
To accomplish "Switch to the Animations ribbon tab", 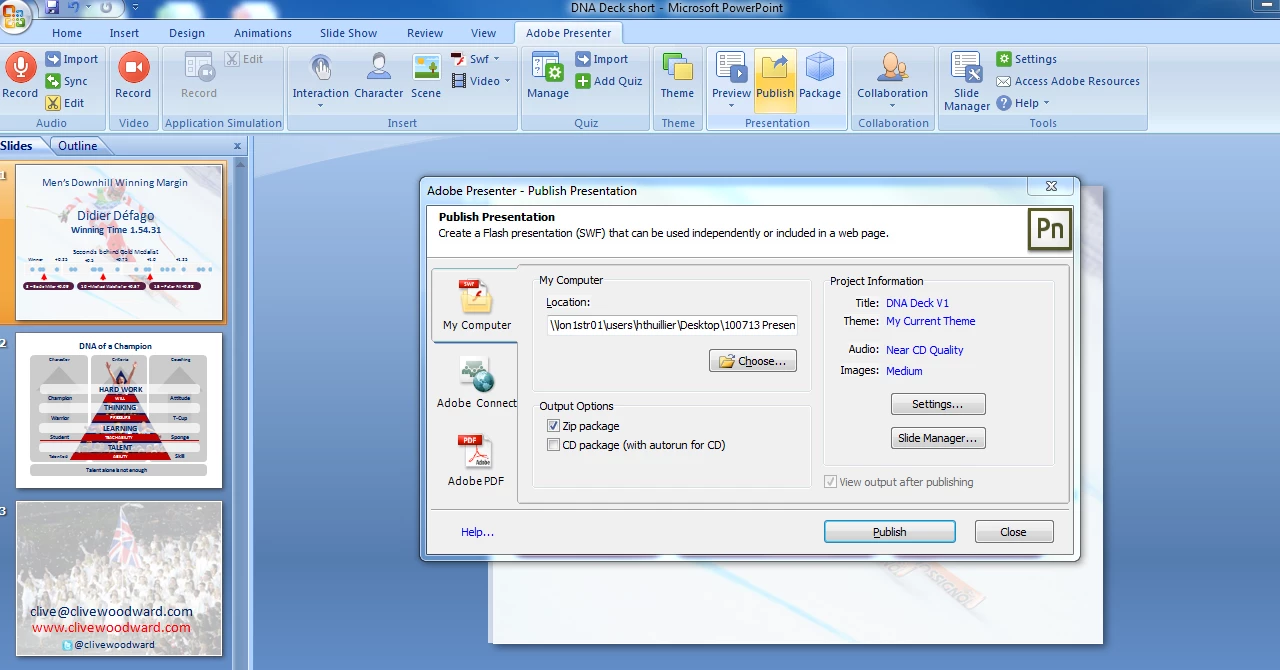I will (x=263, y=33).
